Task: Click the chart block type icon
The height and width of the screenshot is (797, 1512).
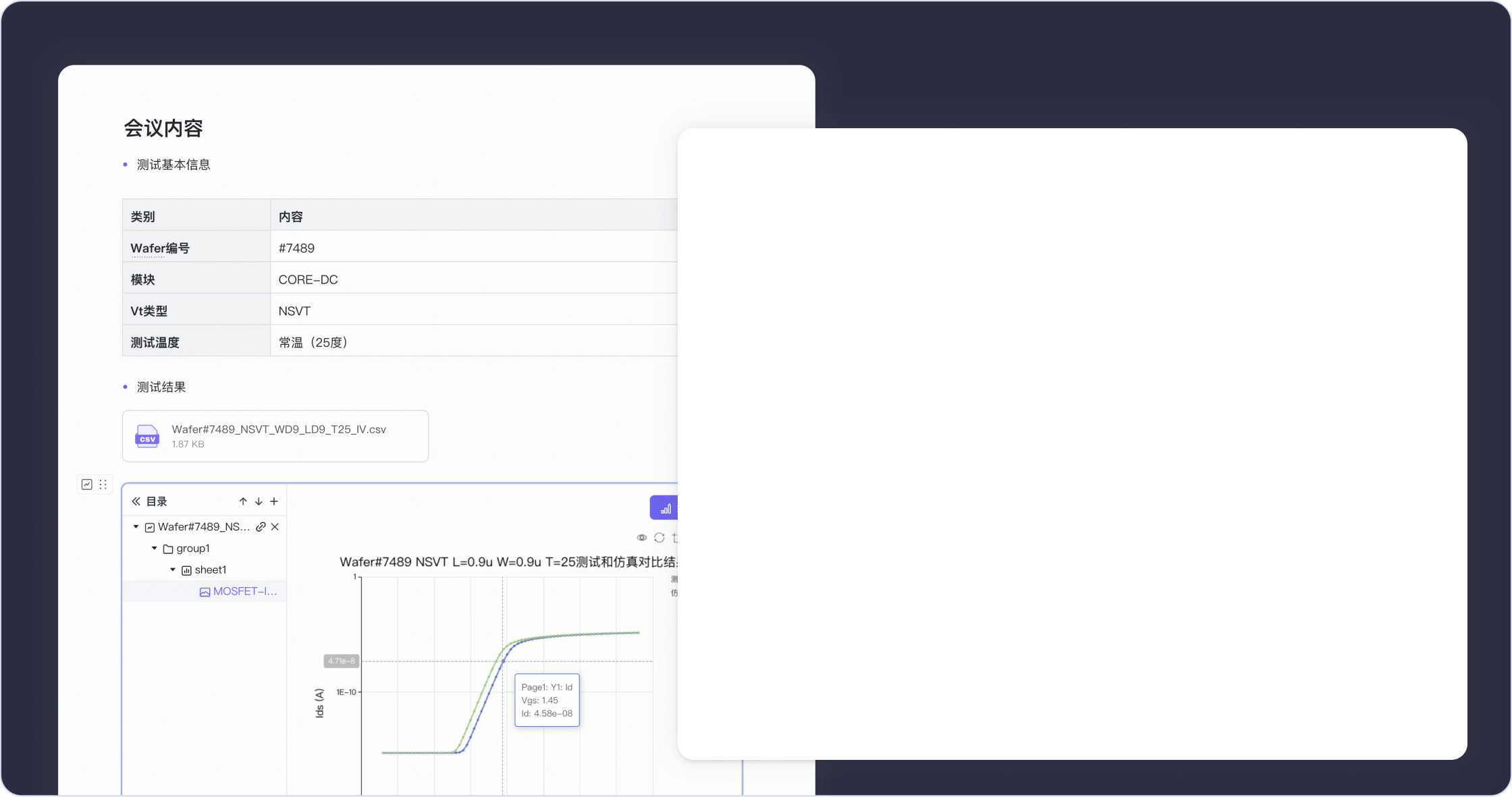Action: tap(87, 485)
